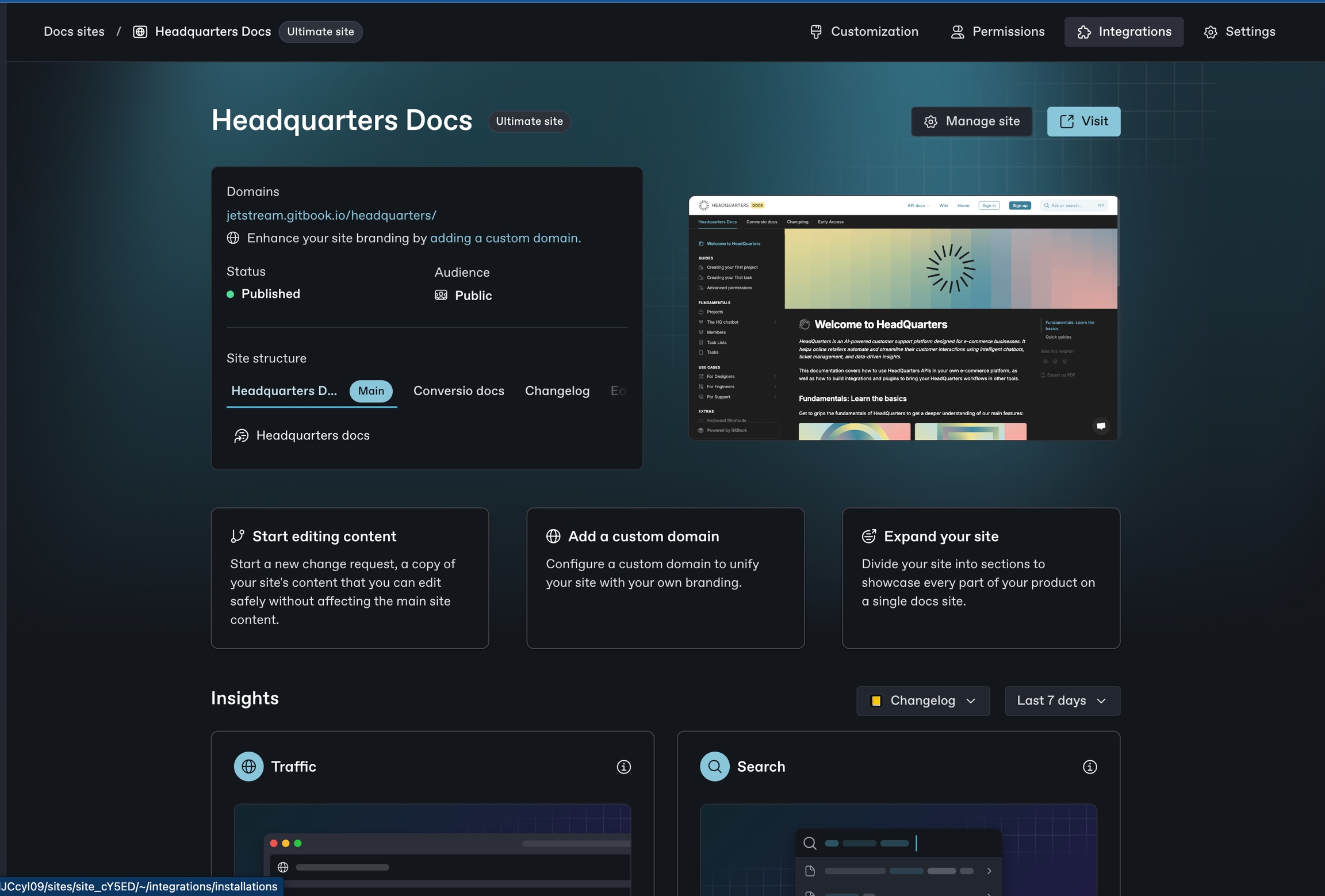Click the Search info icon
The image size is (1325, 896).
(1089, 767)
